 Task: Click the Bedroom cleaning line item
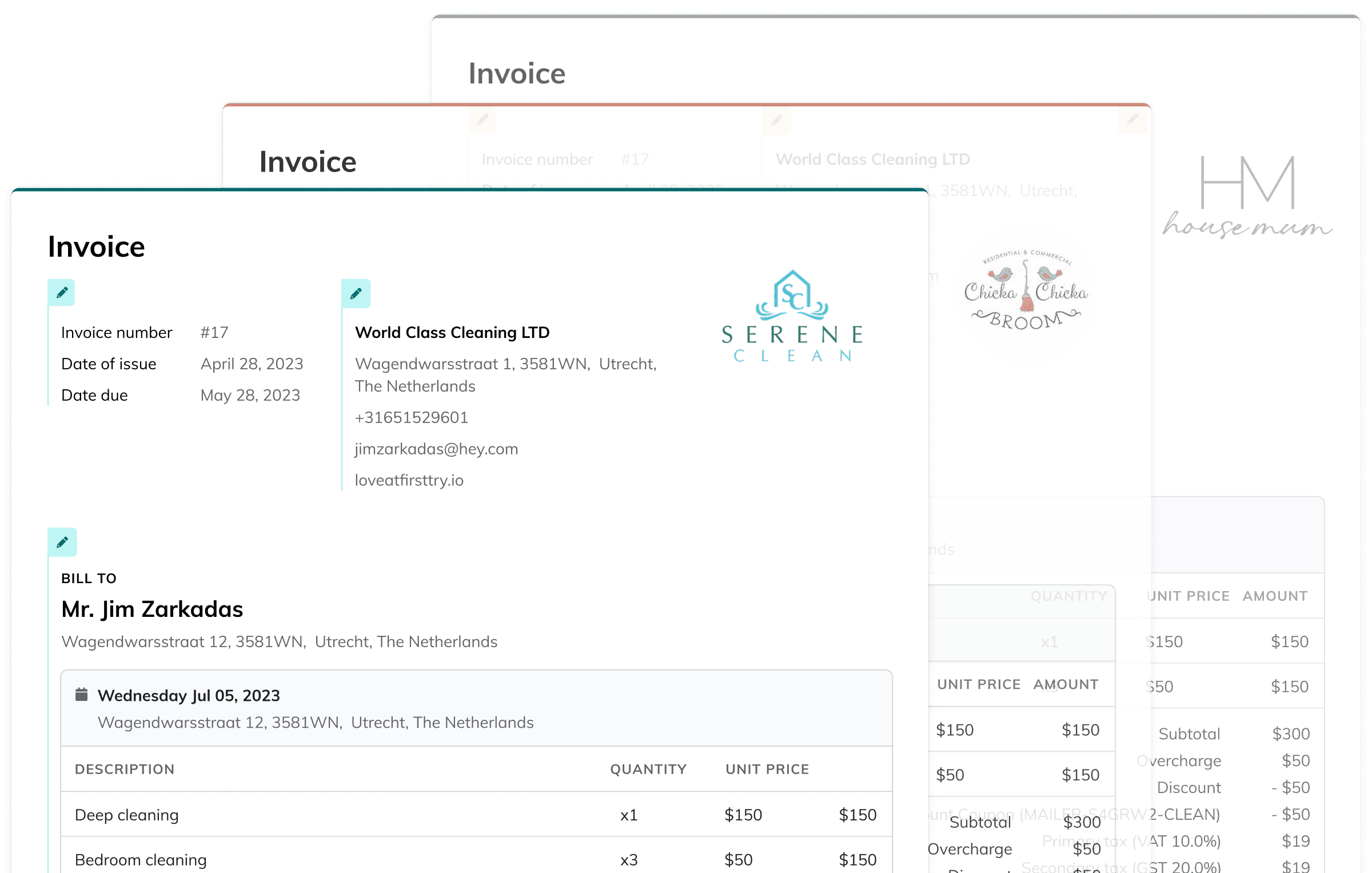pyautogui.click(x=141, y=860)
